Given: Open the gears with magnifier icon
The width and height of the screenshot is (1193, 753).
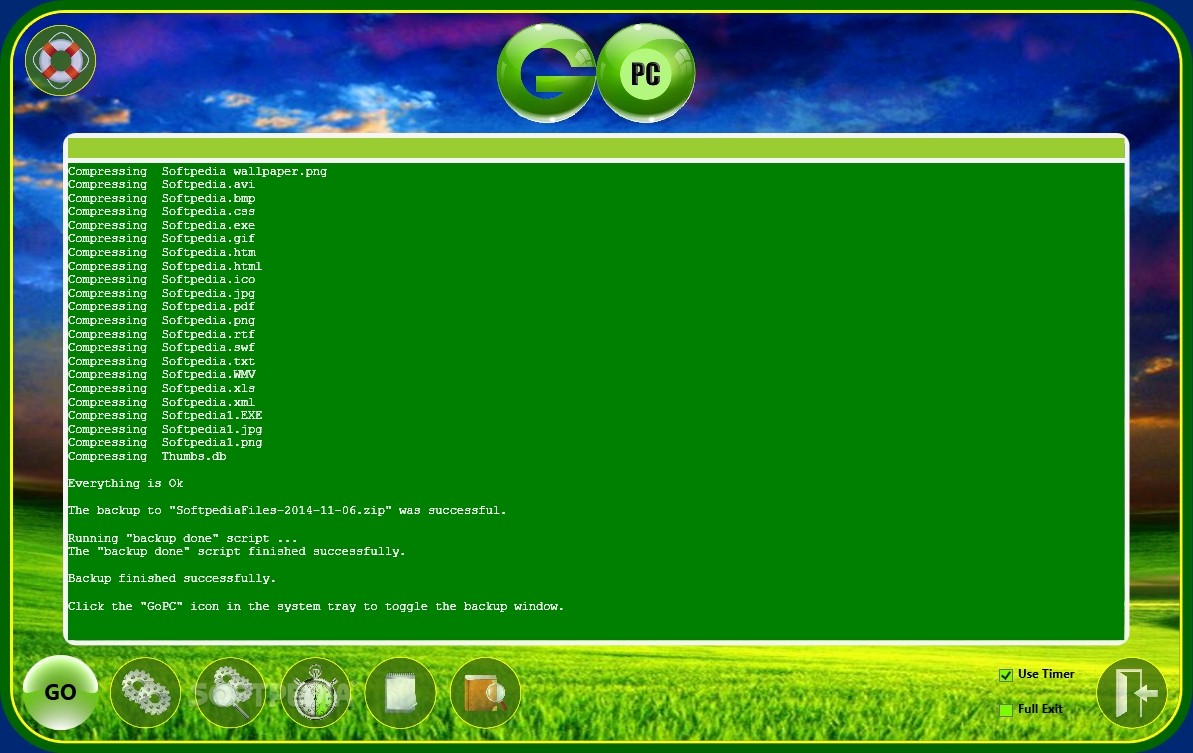Looking at the screenshot, I should point(231,693).
